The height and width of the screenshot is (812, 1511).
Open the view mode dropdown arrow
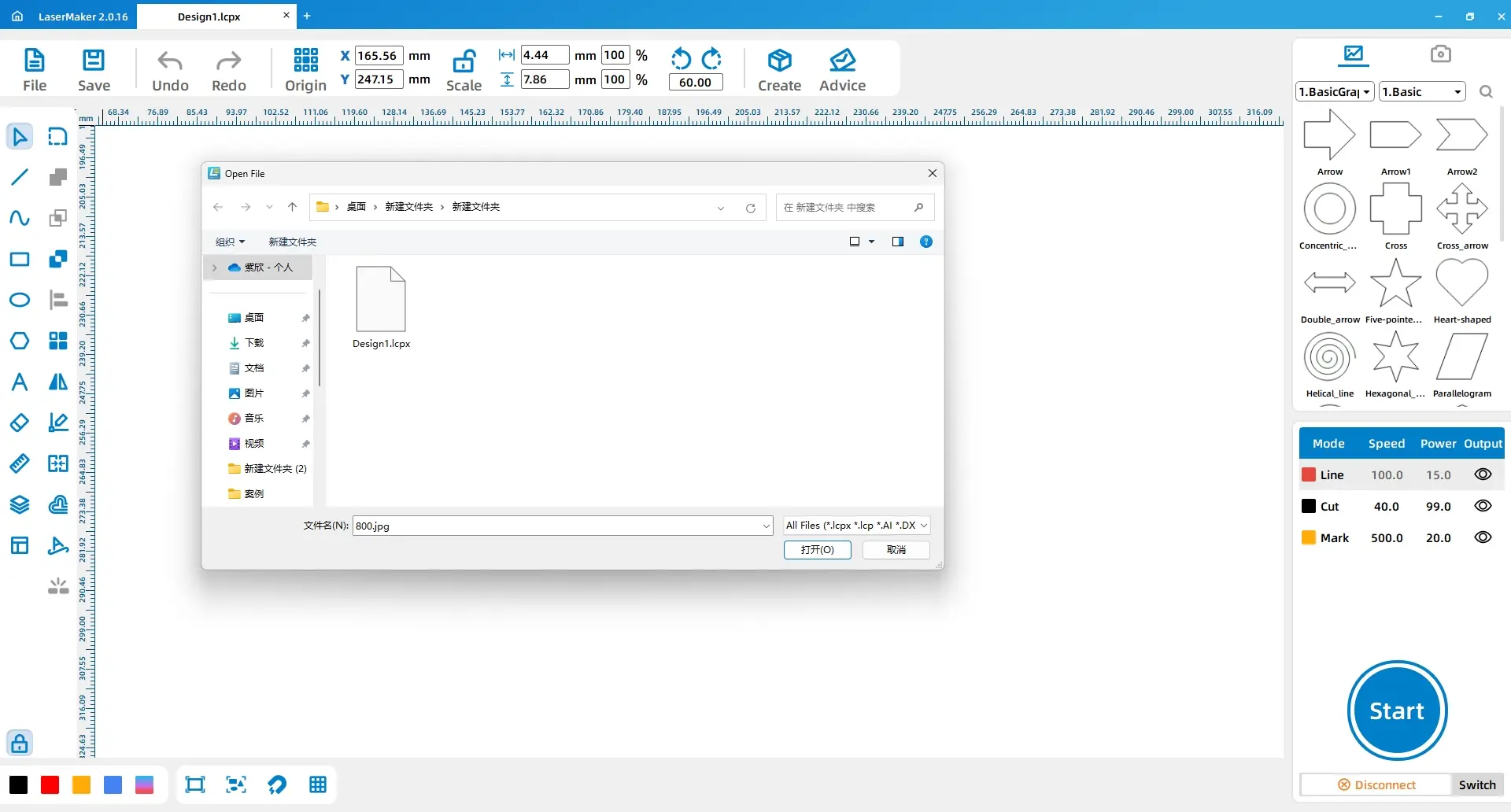pyautogui.click(x=871, y=242)
